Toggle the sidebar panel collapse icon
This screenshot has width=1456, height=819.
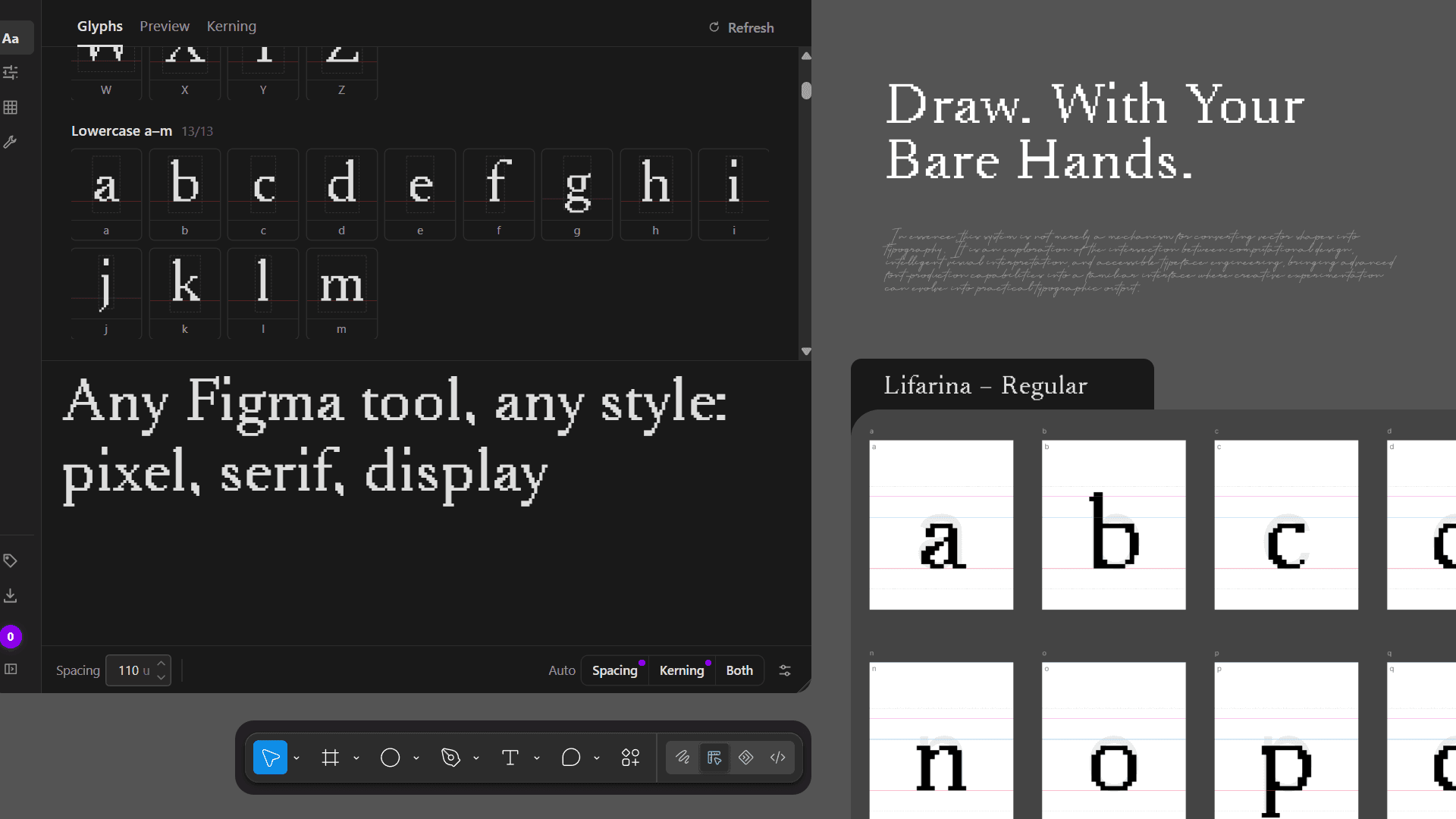11,669
